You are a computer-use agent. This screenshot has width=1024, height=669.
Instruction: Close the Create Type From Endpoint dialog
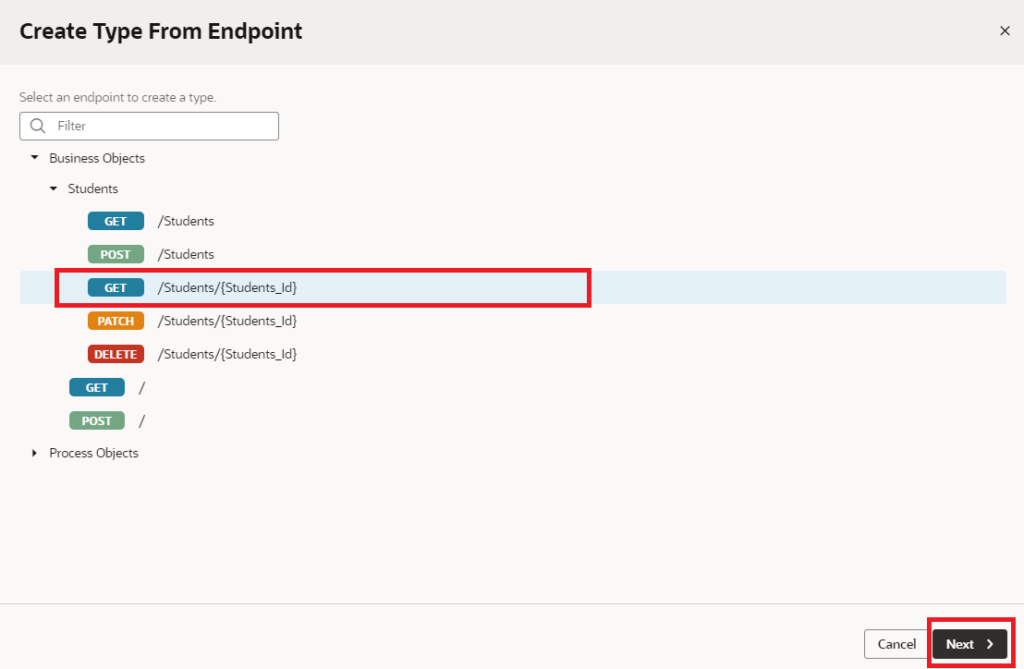click(1005, 30)
